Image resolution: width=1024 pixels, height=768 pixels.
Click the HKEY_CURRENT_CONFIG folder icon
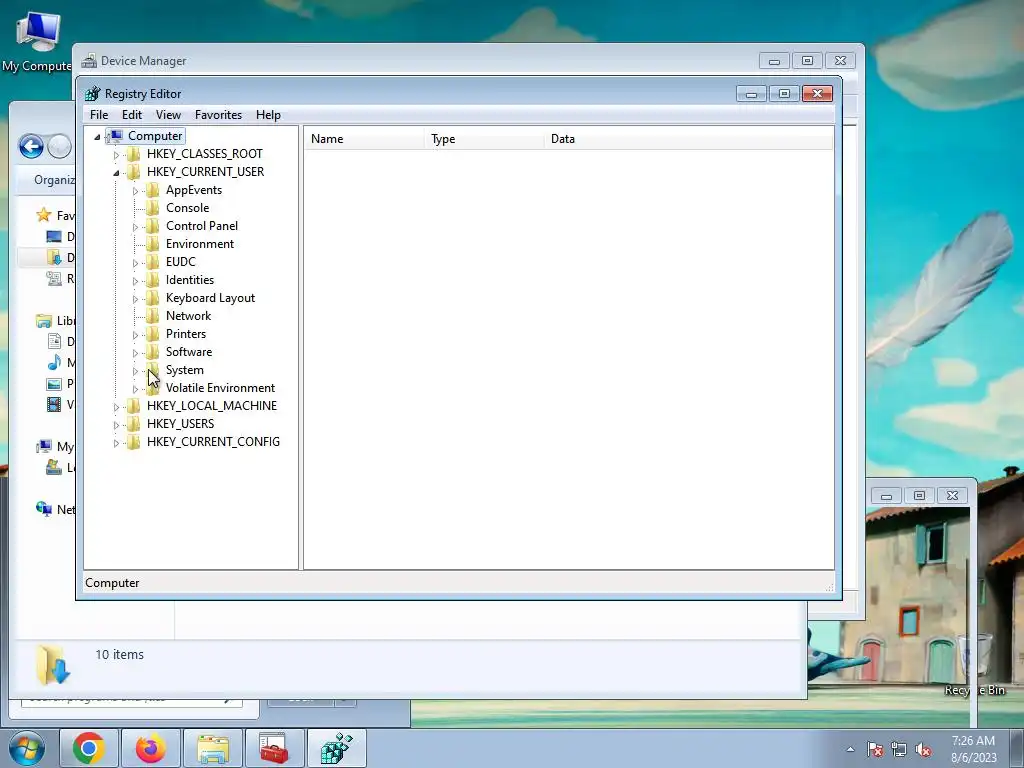point(133,441)
